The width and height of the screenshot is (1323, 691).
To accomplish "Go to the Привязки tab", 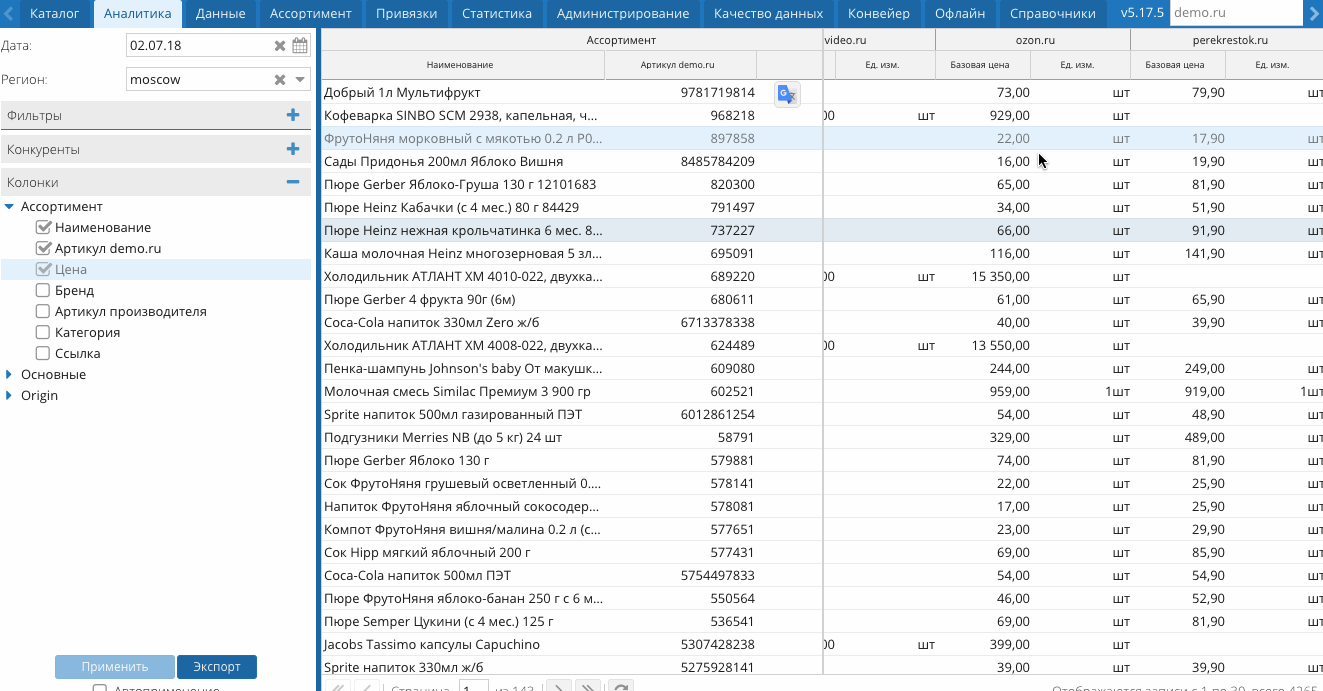I will 407,14.
